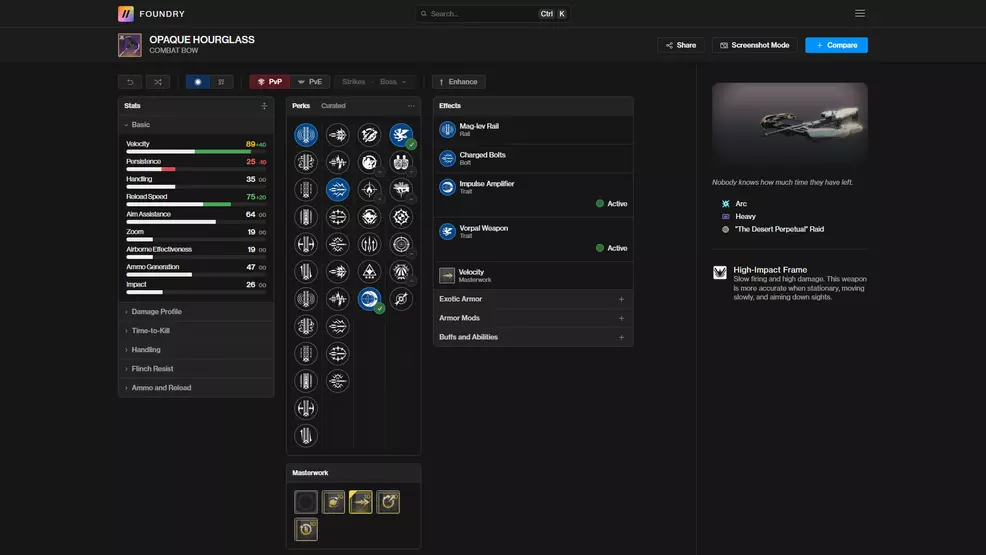
Task: Click Velocity Masterwork icon in Effects list
Action: (447, 275)
